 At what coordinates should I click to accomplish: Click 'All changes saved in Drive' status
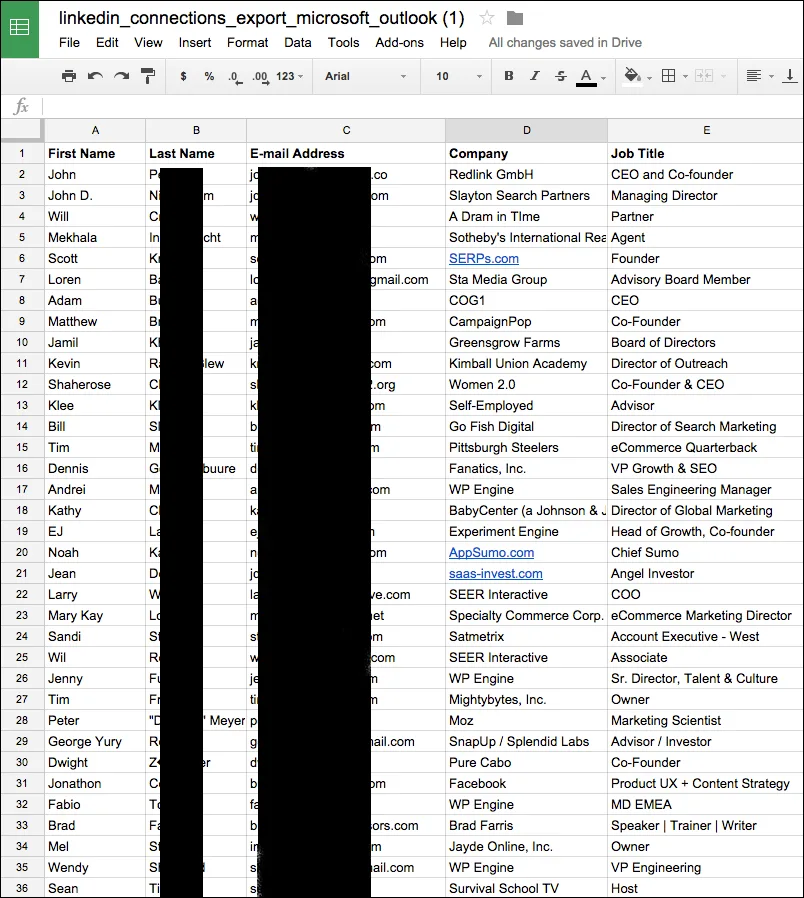565,42
